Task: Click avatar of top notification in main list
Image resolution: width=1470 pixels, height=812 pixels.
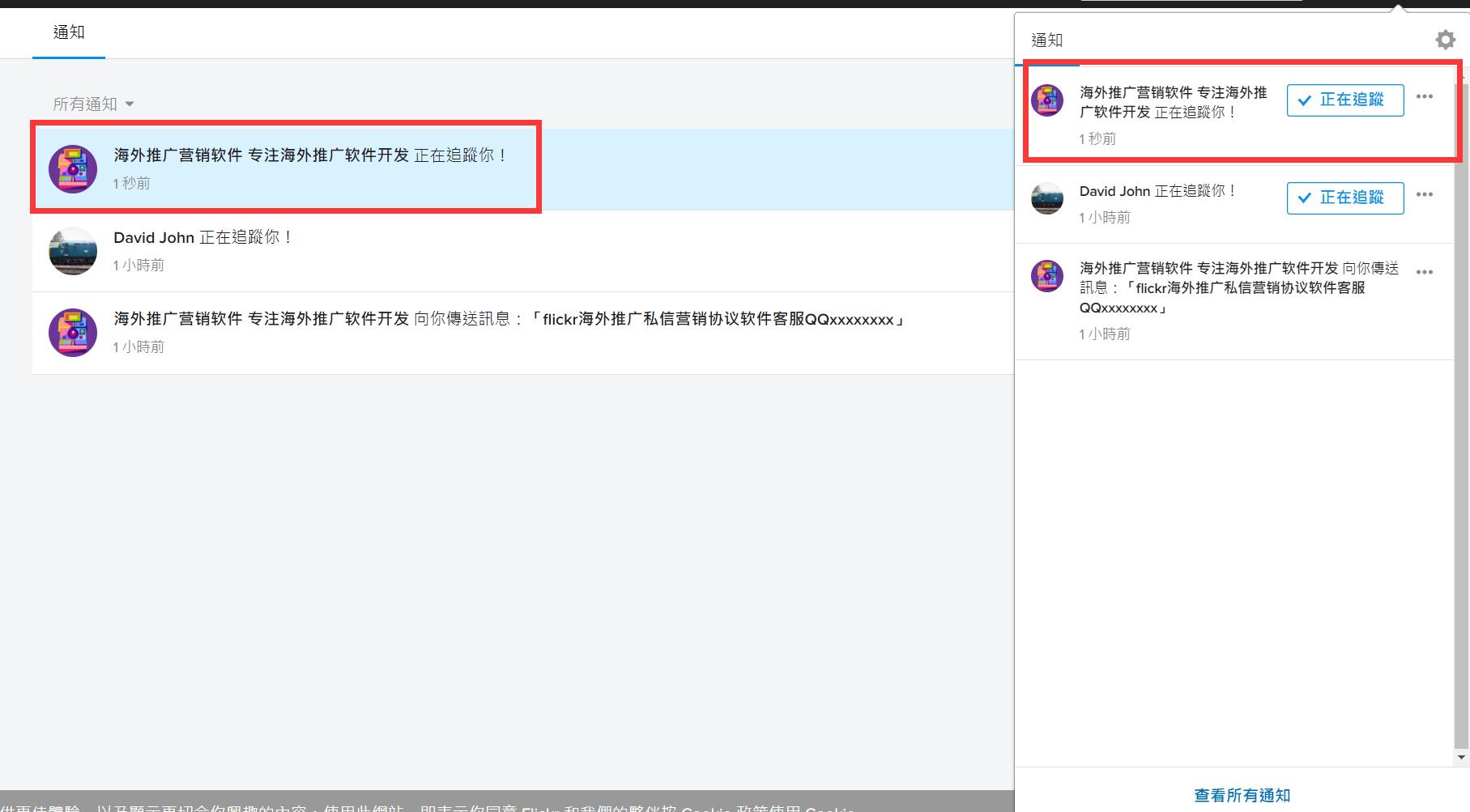Action: 73,169
